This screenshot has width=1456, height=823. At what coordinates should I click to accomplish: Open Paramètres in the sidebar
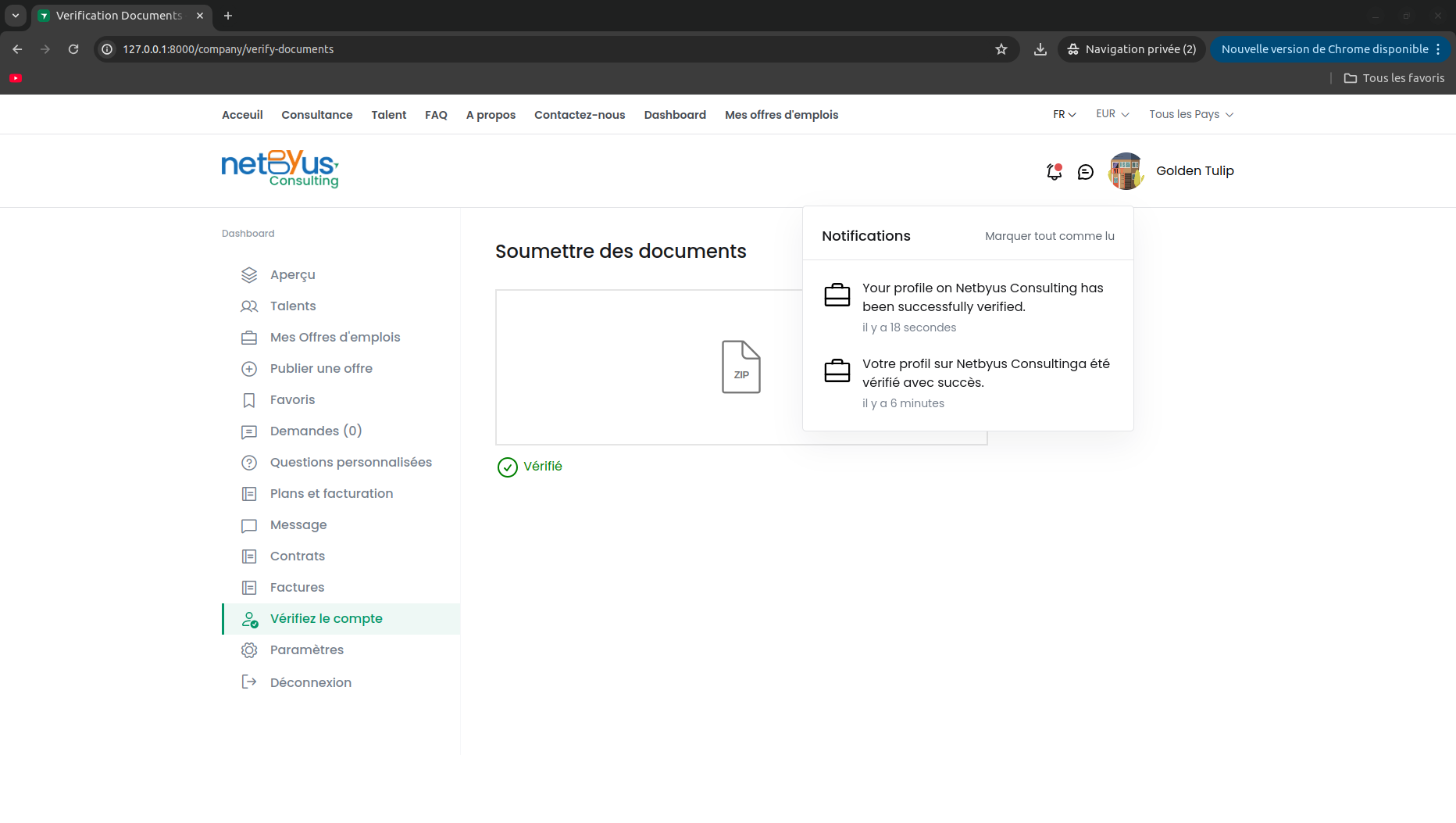(x=307, y=650)
